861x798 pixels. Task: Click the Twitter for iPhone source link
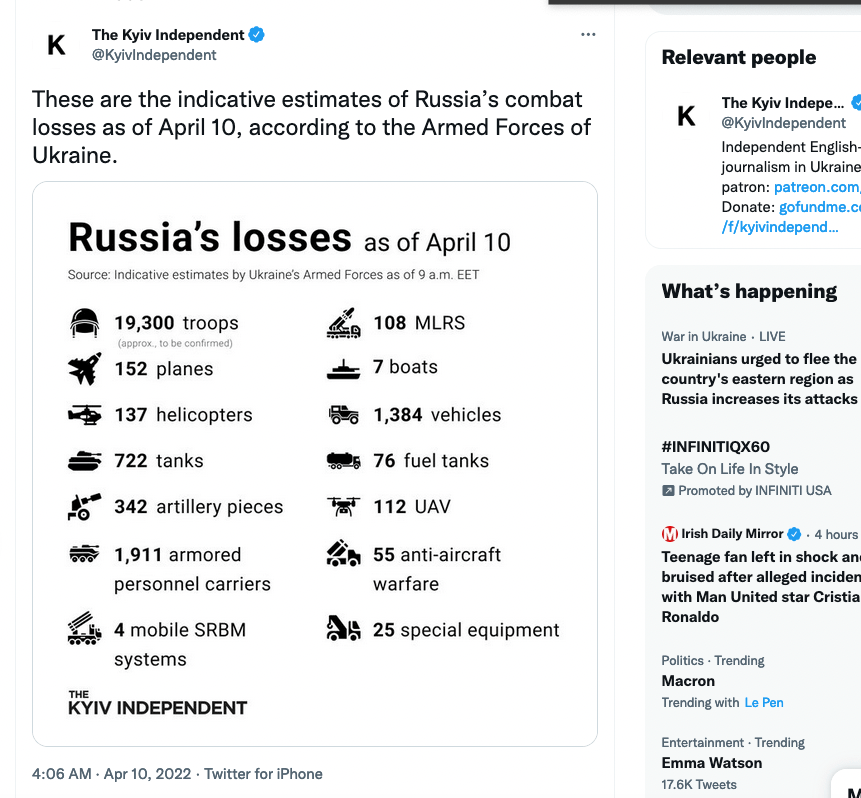264,773
